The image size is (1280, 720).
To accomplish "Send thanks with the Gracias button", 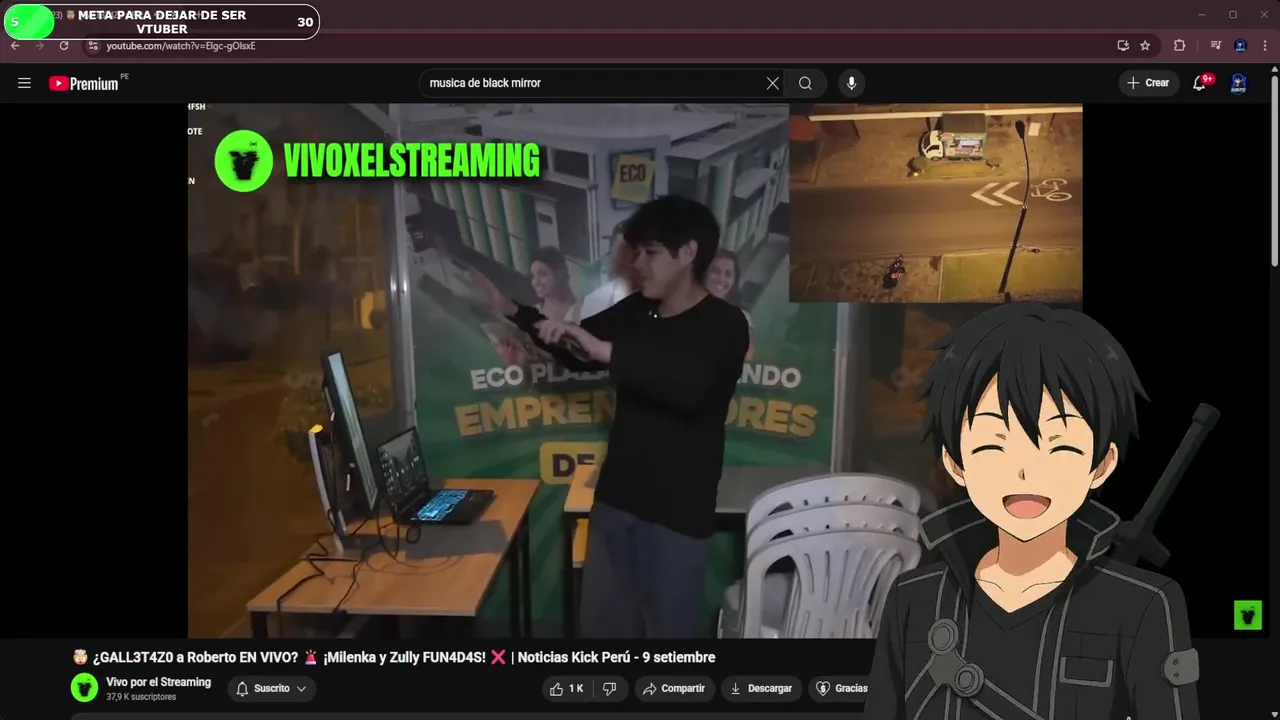I will pos(841,688).
